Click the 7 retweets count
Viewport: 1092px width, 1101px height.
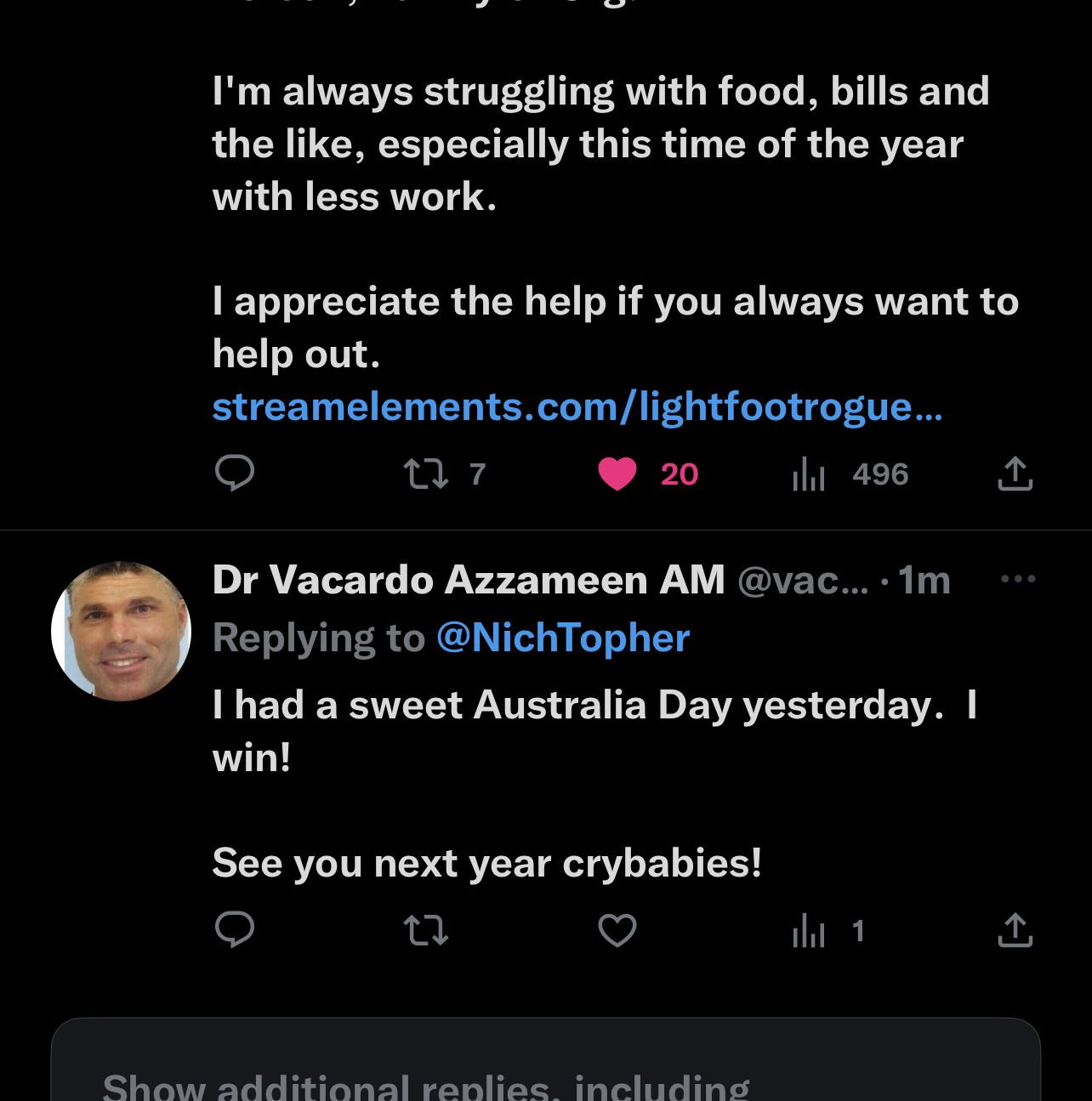pos(477,474)
